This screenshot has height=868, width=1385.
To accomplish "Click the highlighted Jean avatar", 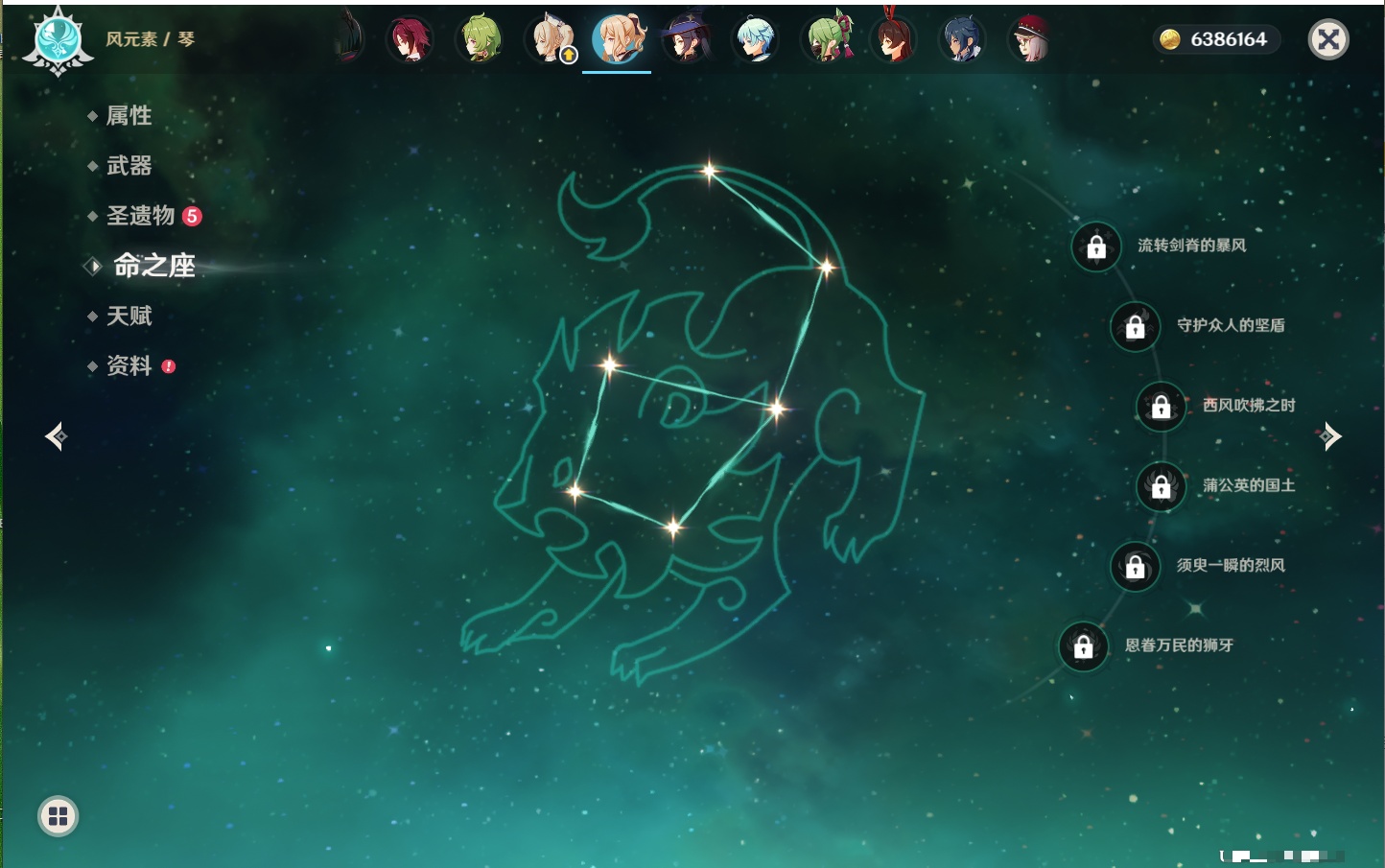I will pos(617,39).
